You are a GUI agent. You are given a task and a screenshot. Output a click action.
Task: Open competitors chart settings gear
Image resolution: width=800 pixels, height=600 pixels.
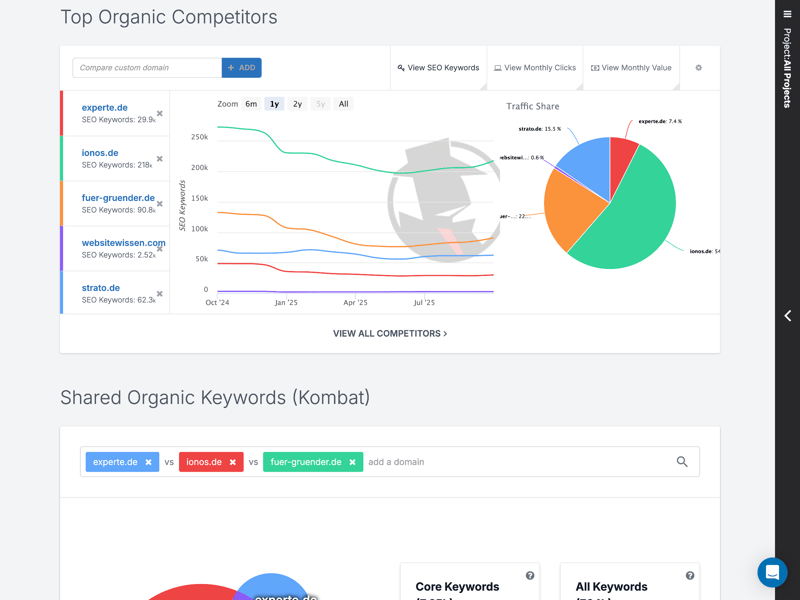[698, 67]
